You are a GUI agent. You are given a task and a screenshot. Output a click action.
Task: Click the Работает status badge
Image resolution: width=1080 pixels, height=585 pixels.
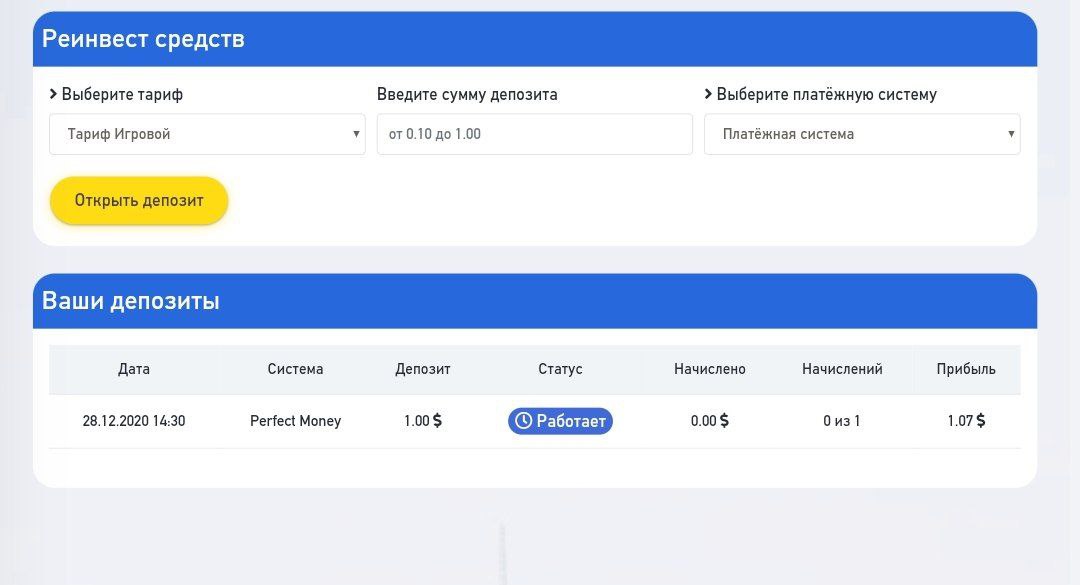coord(560,421)
